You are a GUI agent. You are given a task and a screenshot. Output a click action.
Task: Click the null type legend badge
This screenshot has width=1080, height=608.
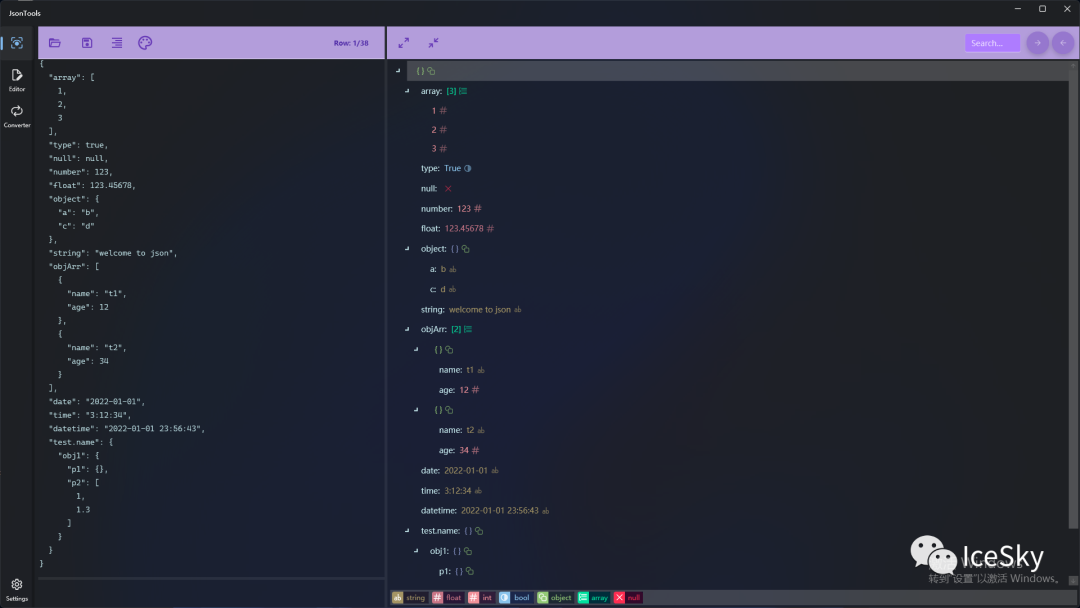click(627, 598)
